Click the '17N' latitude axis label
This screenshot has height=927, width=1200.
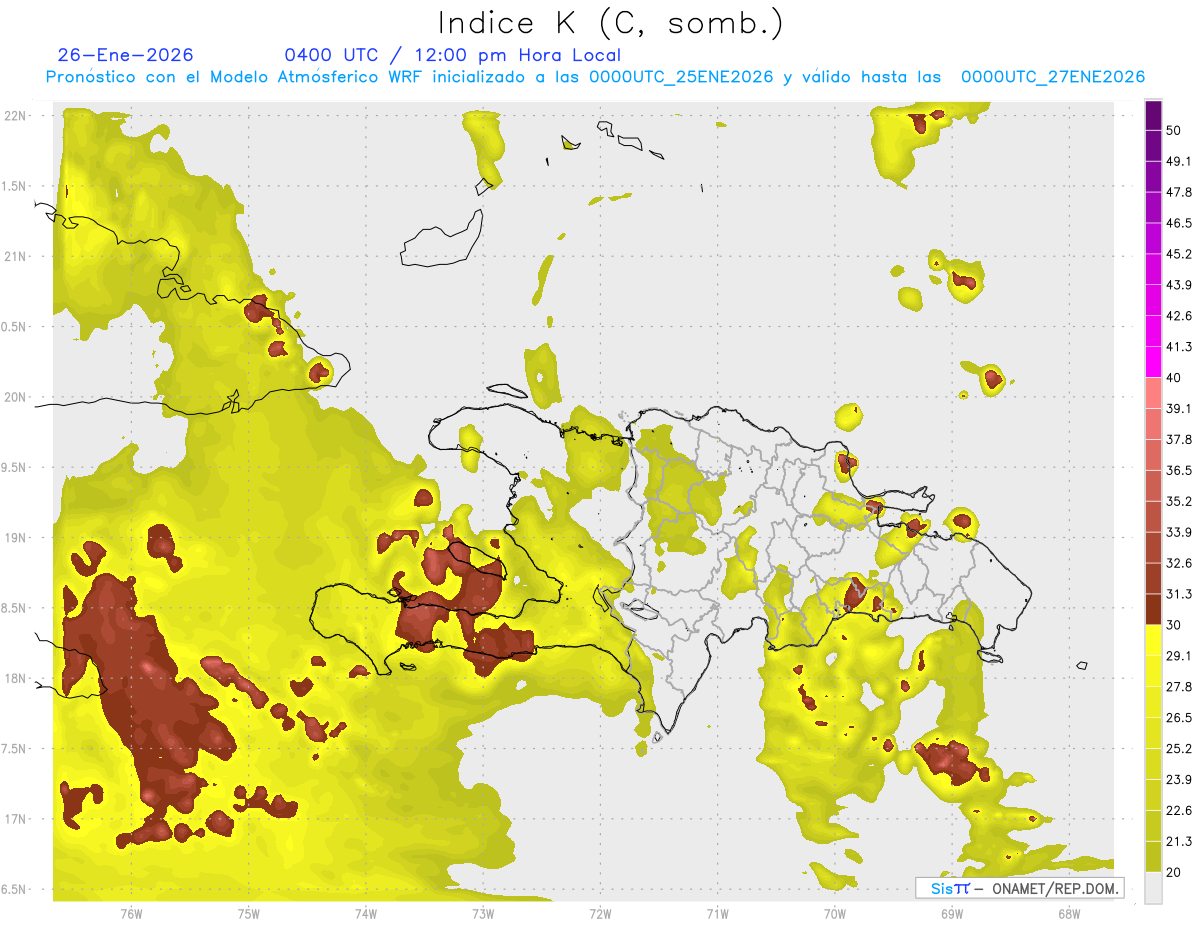[17, 819]
